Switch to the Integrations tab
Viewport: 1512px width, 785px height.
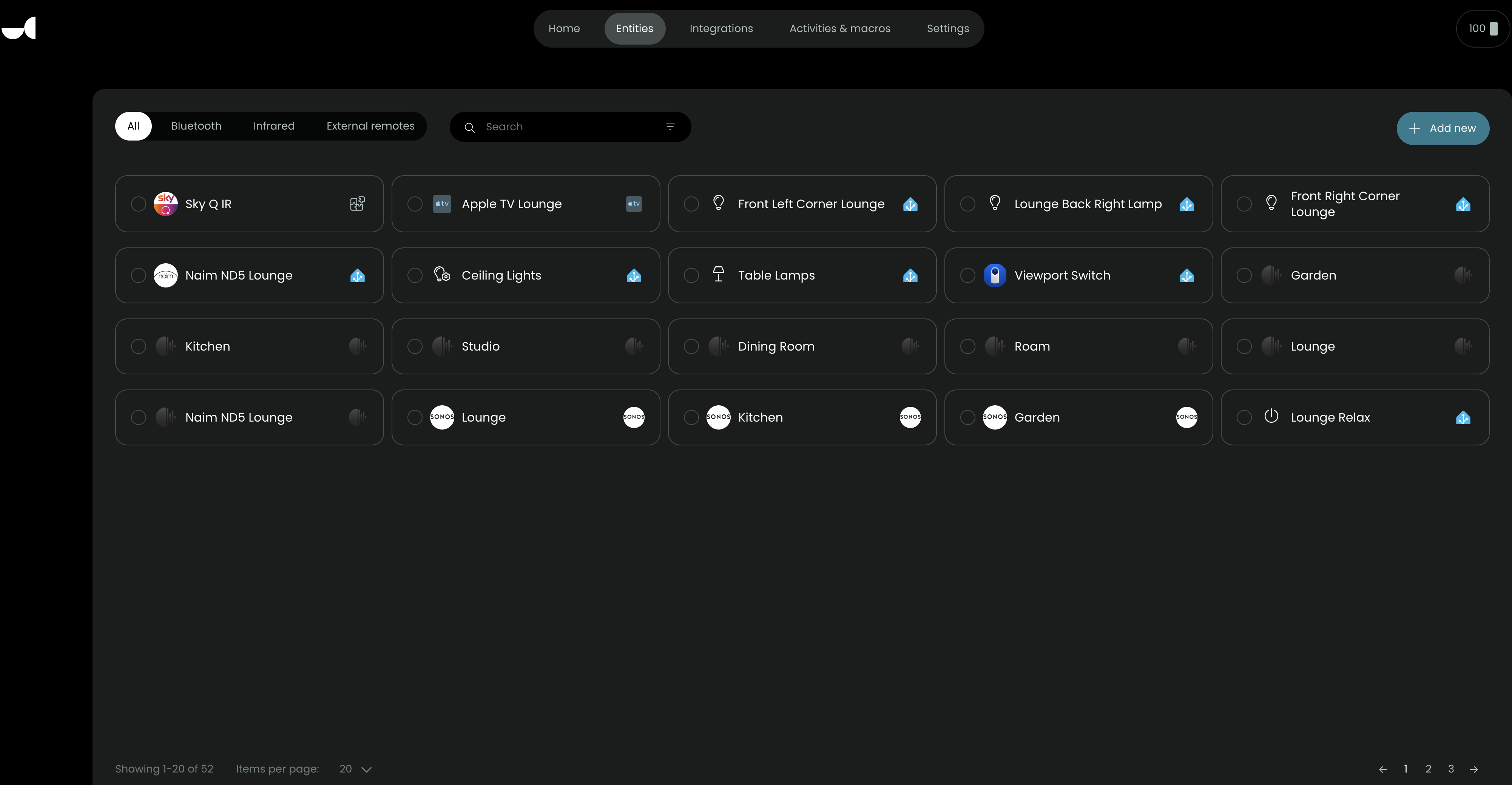721,28
